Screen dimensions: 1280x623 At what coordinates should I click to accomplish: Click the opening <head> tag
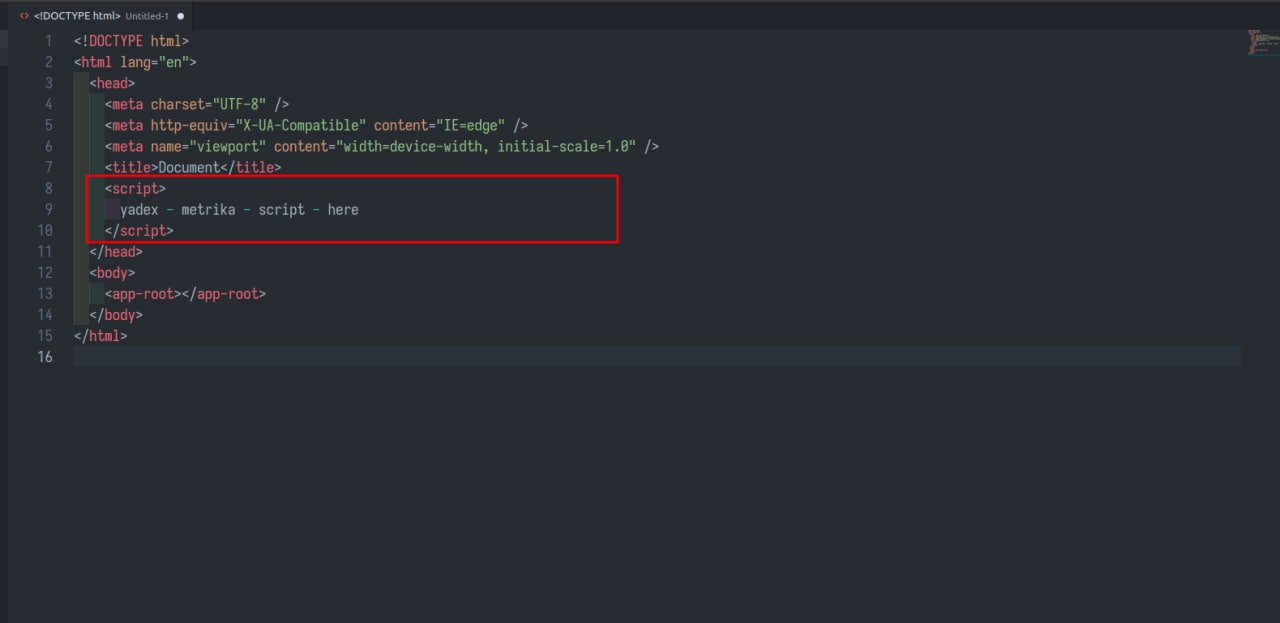[x=112, y=83]
